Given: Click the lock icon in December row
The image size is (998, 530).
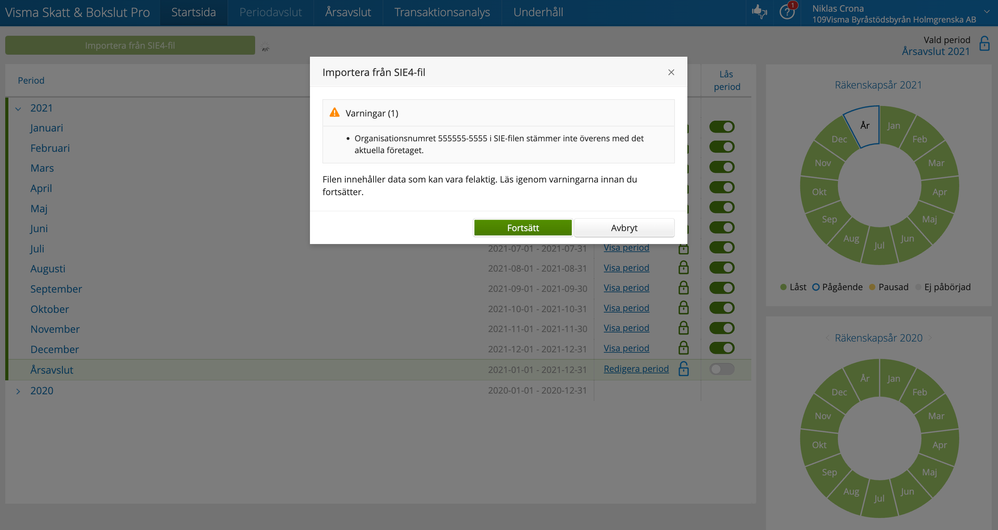Looking at the screenshot, I should (x=684, y=349).
